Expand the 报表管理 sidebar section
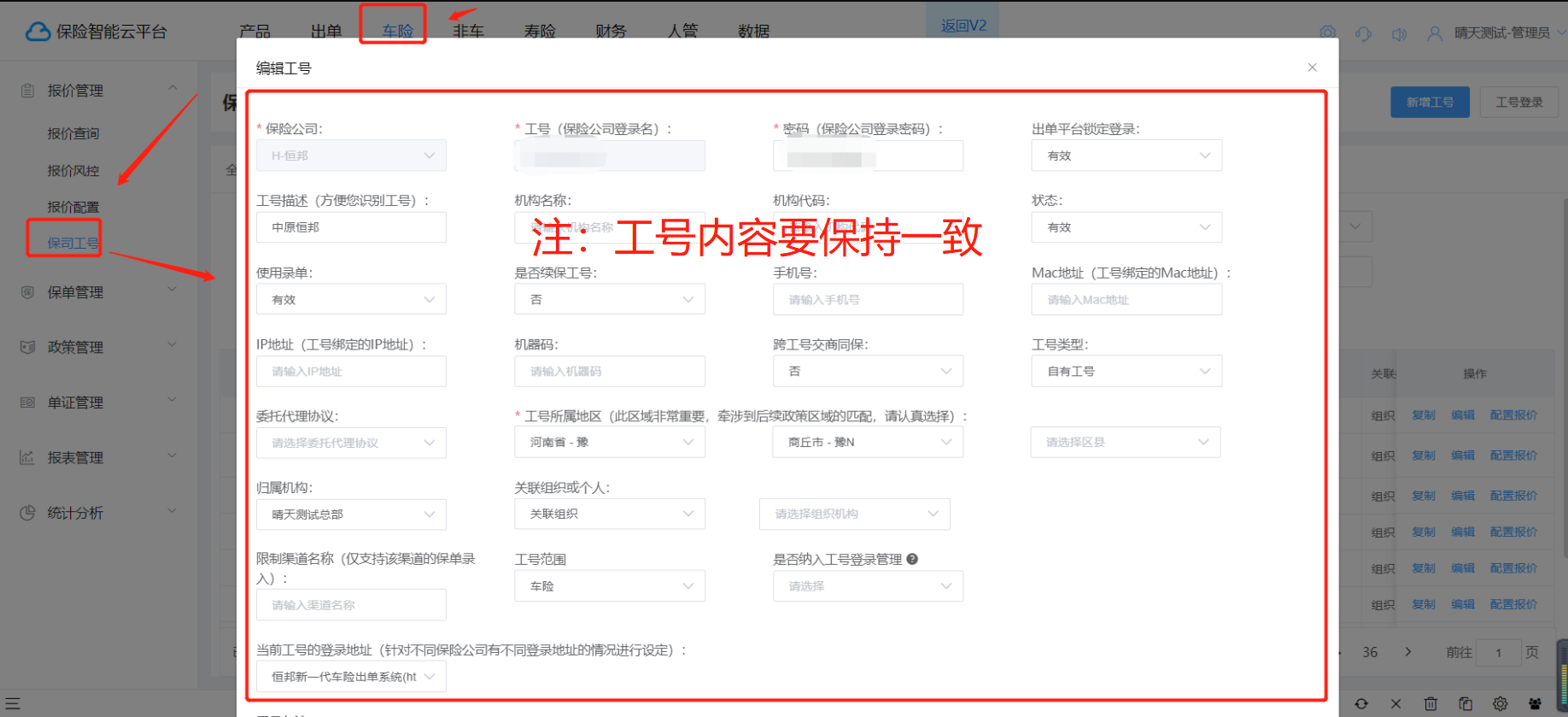Screen dimensions: 1568x717 coord(173,455)
